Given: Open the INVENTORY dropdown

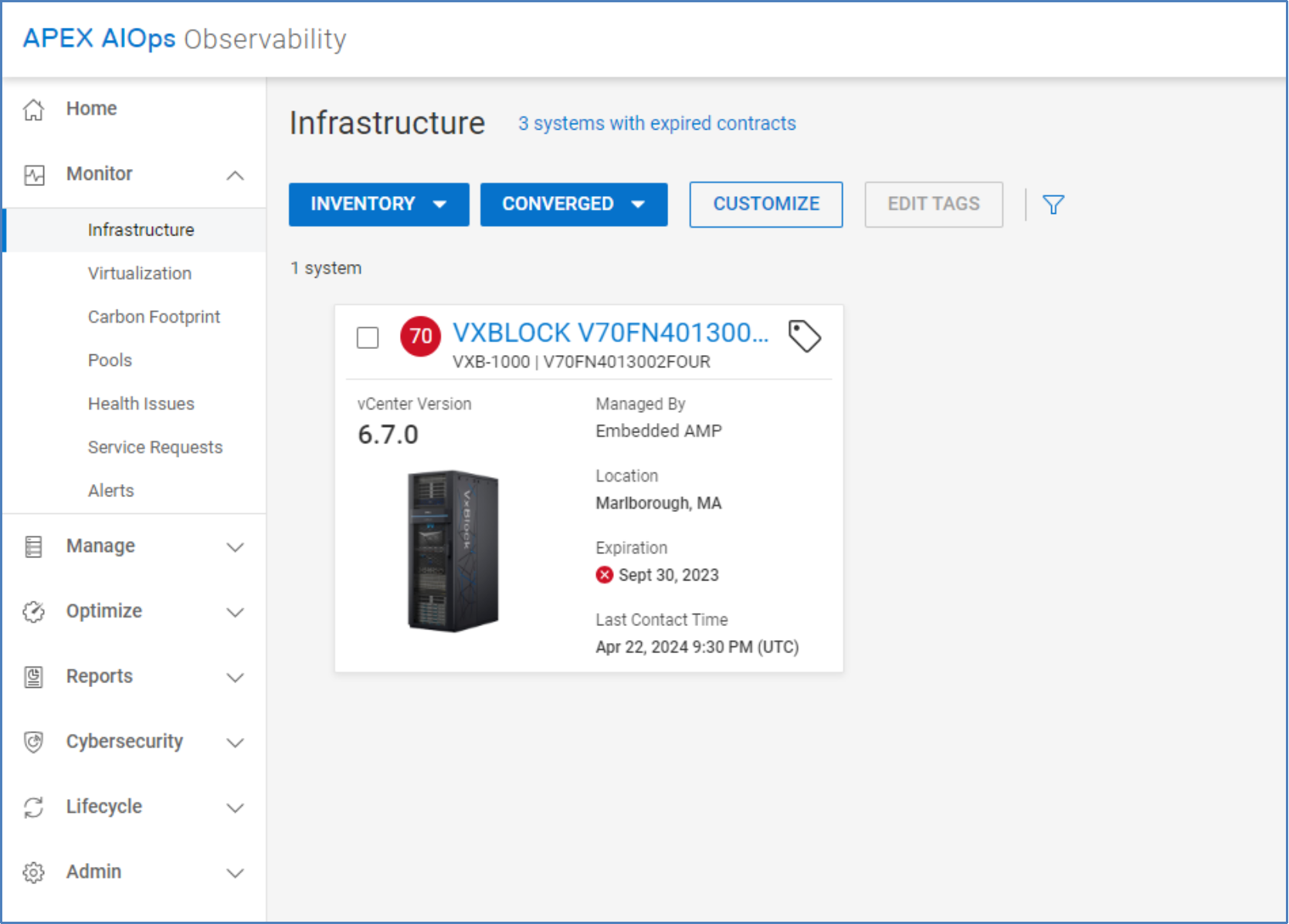Looking at the screenshot, I should point(378,205).
